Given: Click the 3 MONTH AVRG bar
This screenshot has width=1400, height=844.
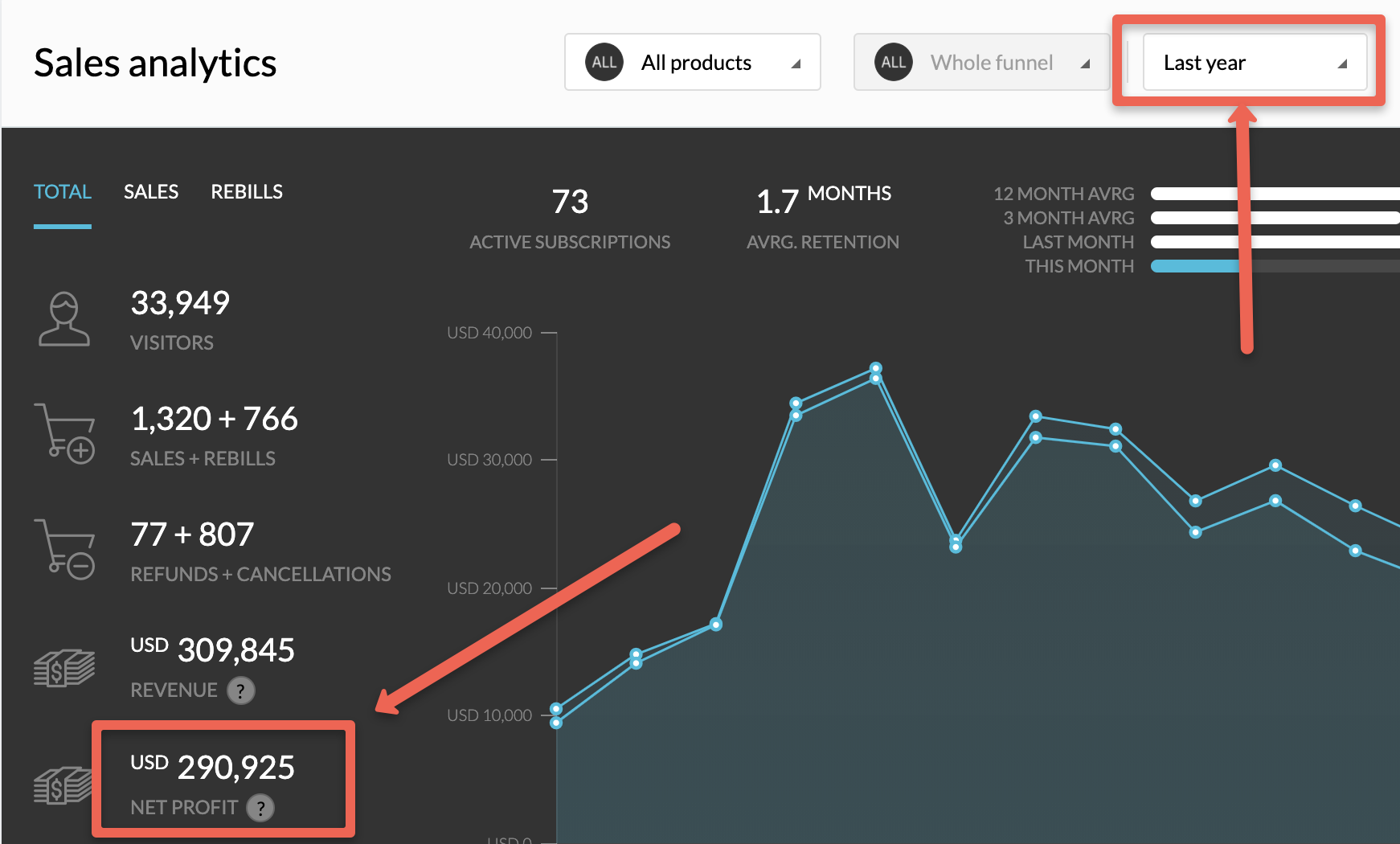Looking at the screenshot, I should pyautogui.click(x=1275, y=218).
